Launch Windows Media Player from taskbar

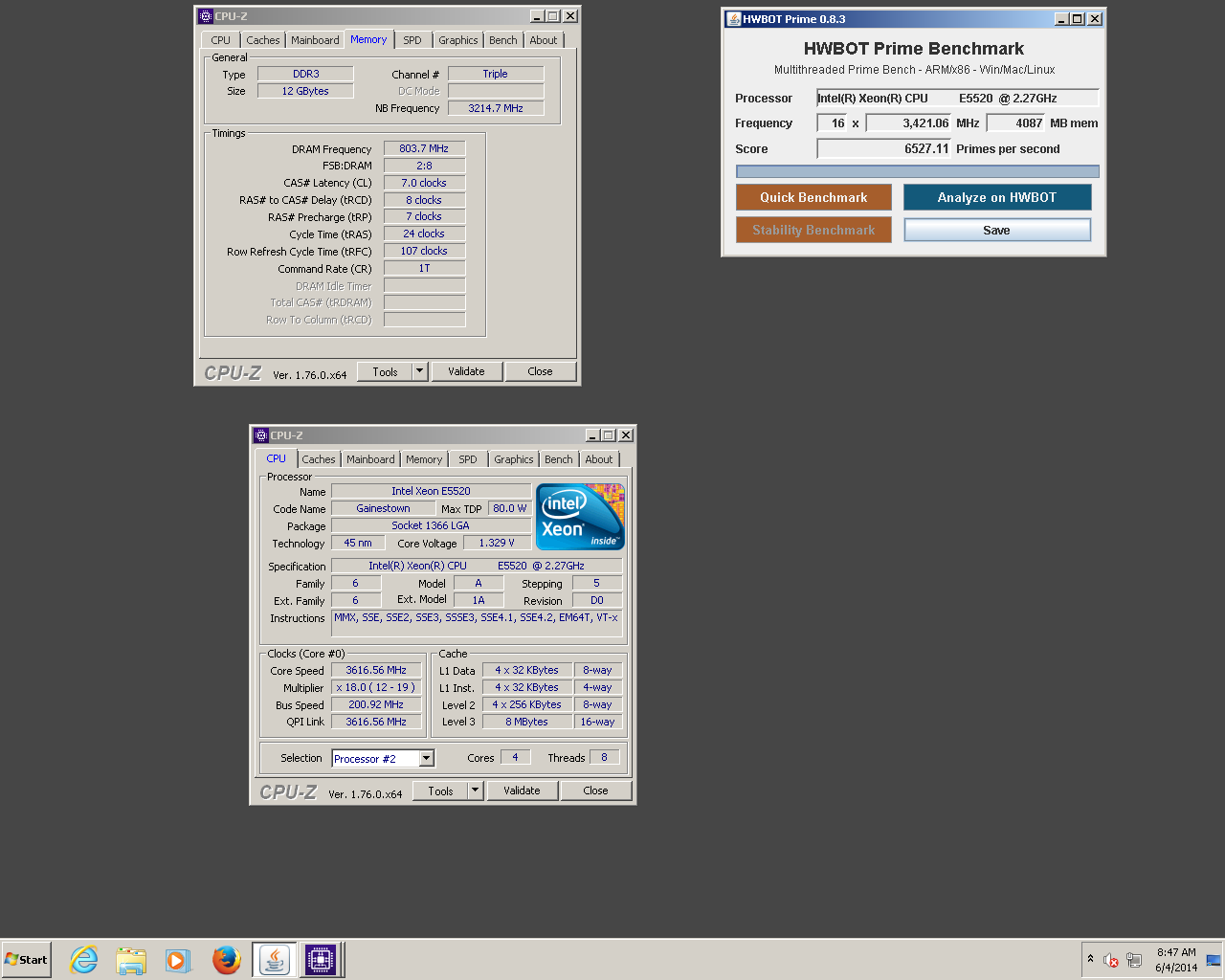pyautogui.click(x=178, y=960)
